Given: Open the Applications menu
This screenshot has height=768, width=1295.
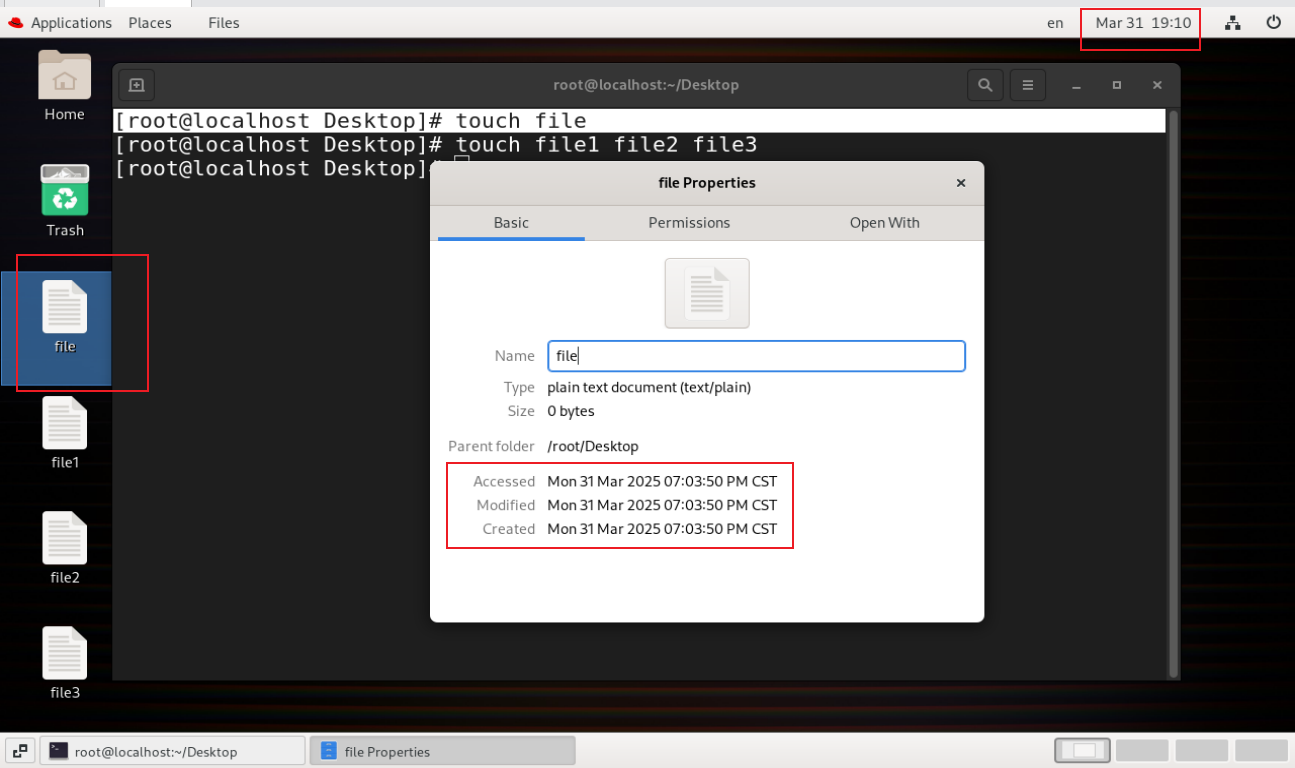Looking at the screenshot, I should (71, 22).
